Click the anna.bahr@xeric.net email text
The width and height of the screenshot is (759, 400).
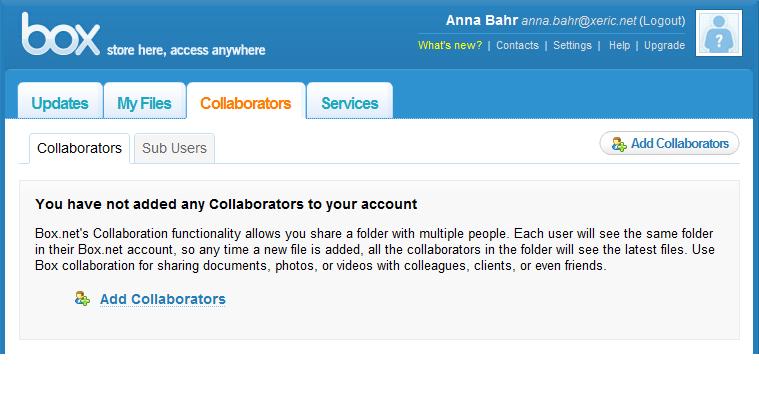point(578,21)
